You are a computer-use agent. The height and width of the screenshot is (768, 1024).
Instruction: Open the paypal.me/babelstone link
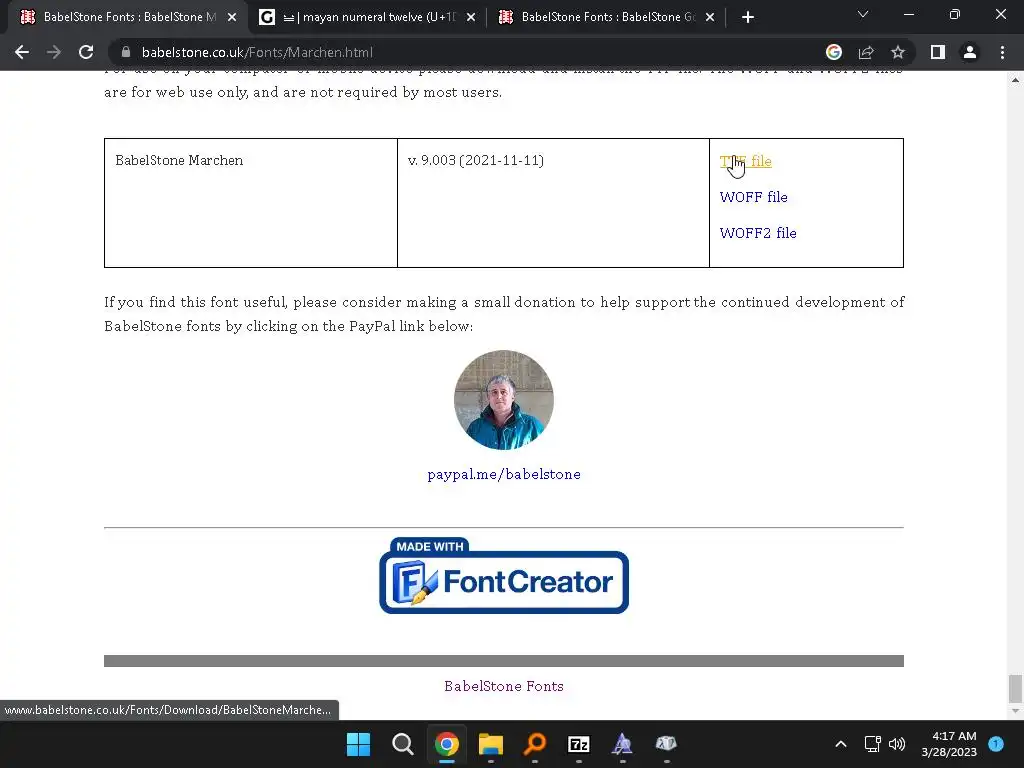[504, 474]
